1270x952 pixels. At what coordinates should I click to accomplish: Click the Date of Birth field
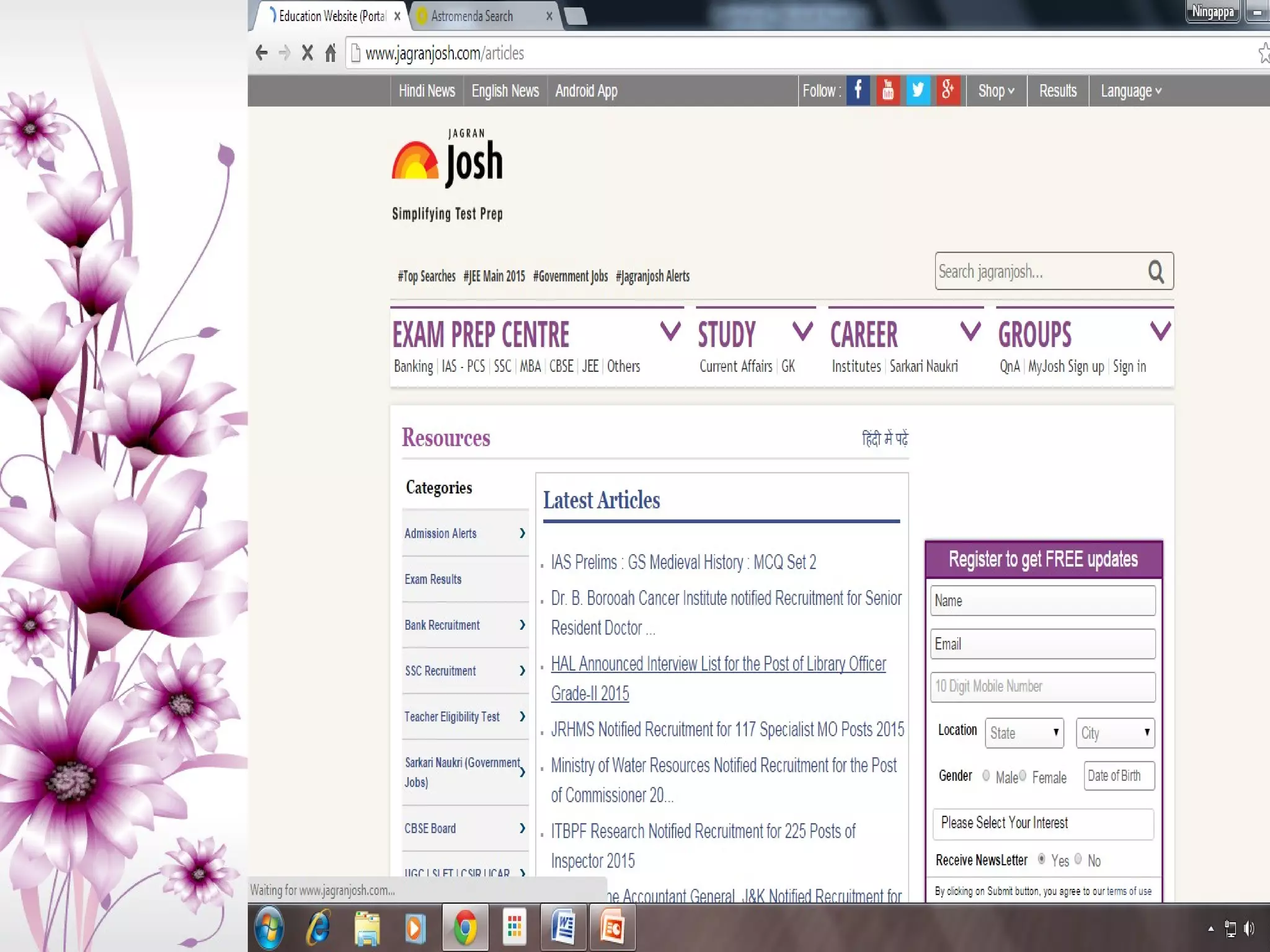[x=1119, y=776]
